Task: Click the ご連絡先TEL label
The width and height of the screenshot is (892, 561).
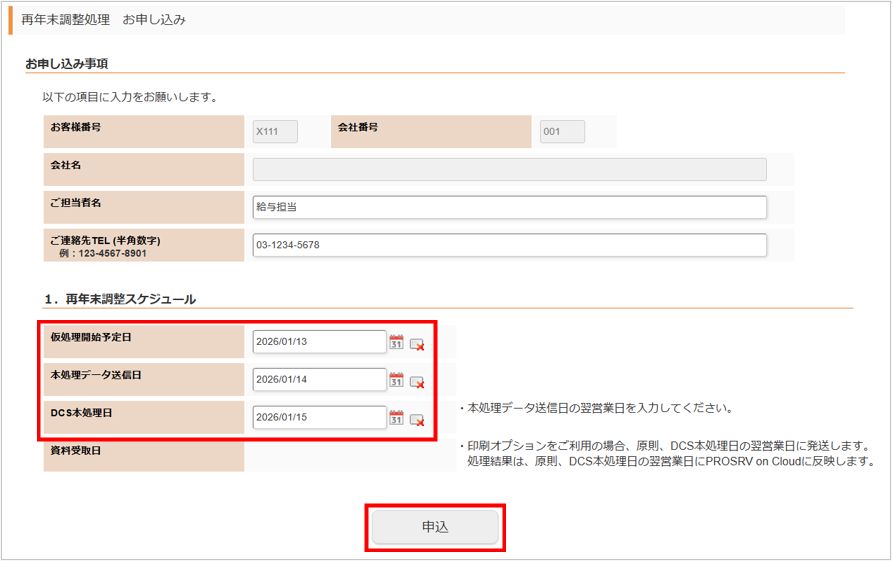Action: 105,241
